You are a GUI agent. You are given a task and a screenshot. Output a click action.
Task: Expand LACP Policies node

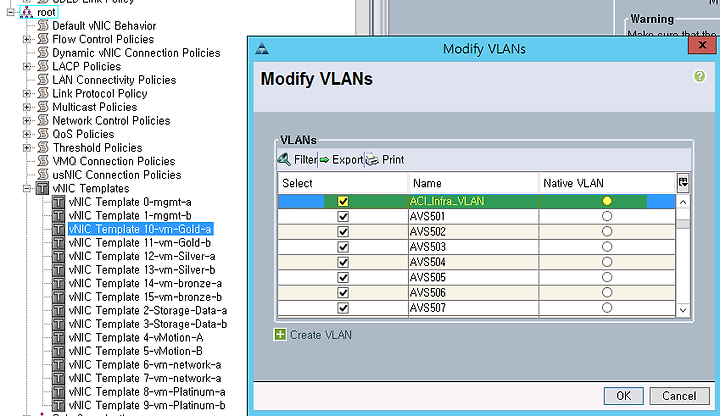tap(27, 67)
